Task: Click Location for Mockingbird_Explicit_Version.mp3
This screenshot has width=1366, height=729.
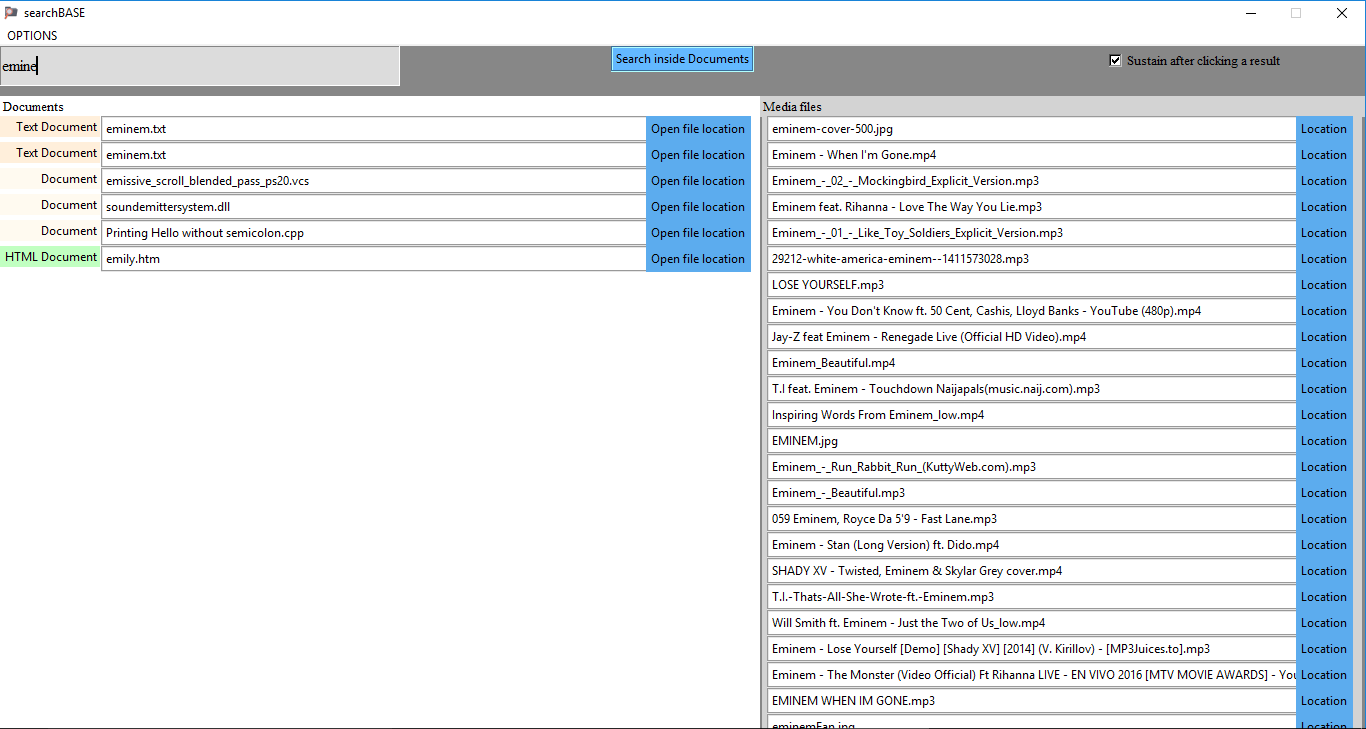Action: (1324, 181)
